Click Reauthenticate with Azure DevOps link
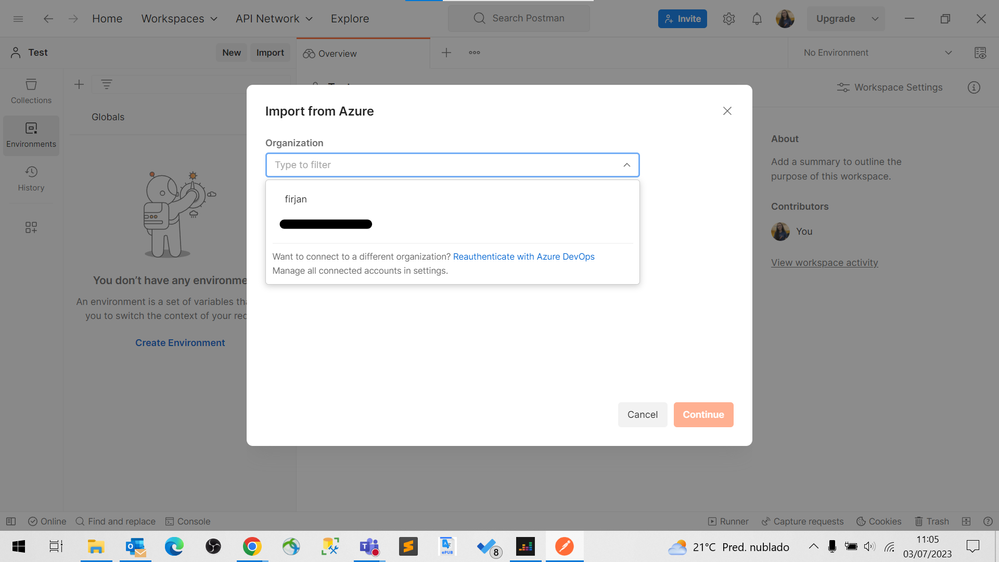 point(523,256)
